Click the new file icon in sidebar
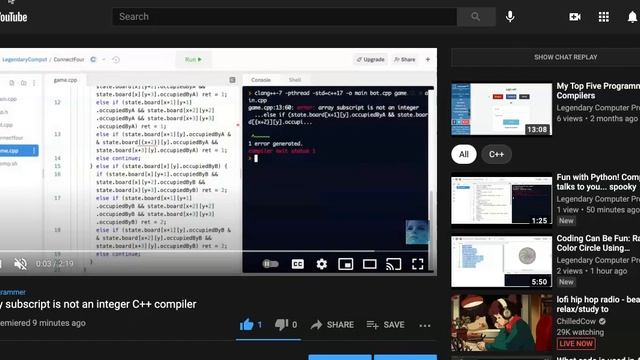This screenshot has height=360, width=640. tap(12, 83)
